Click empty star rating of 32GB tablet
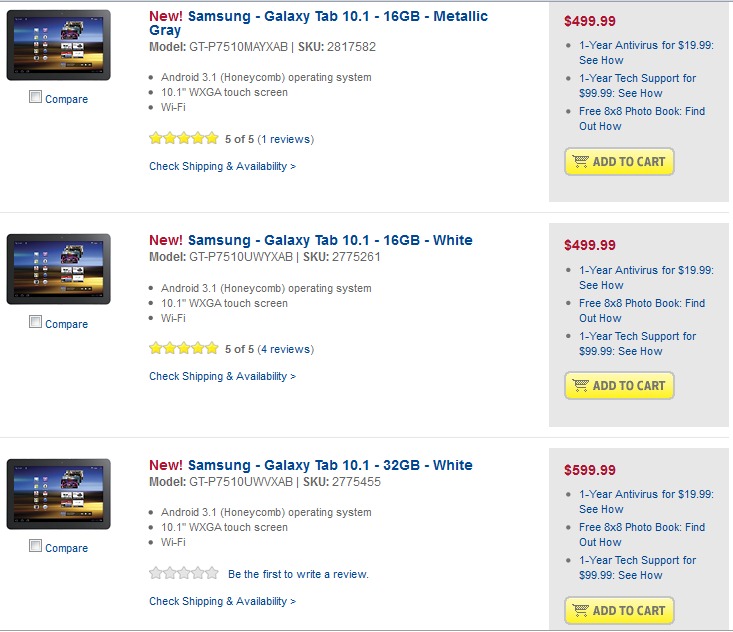The image size is (733, 632). point(183,574)
